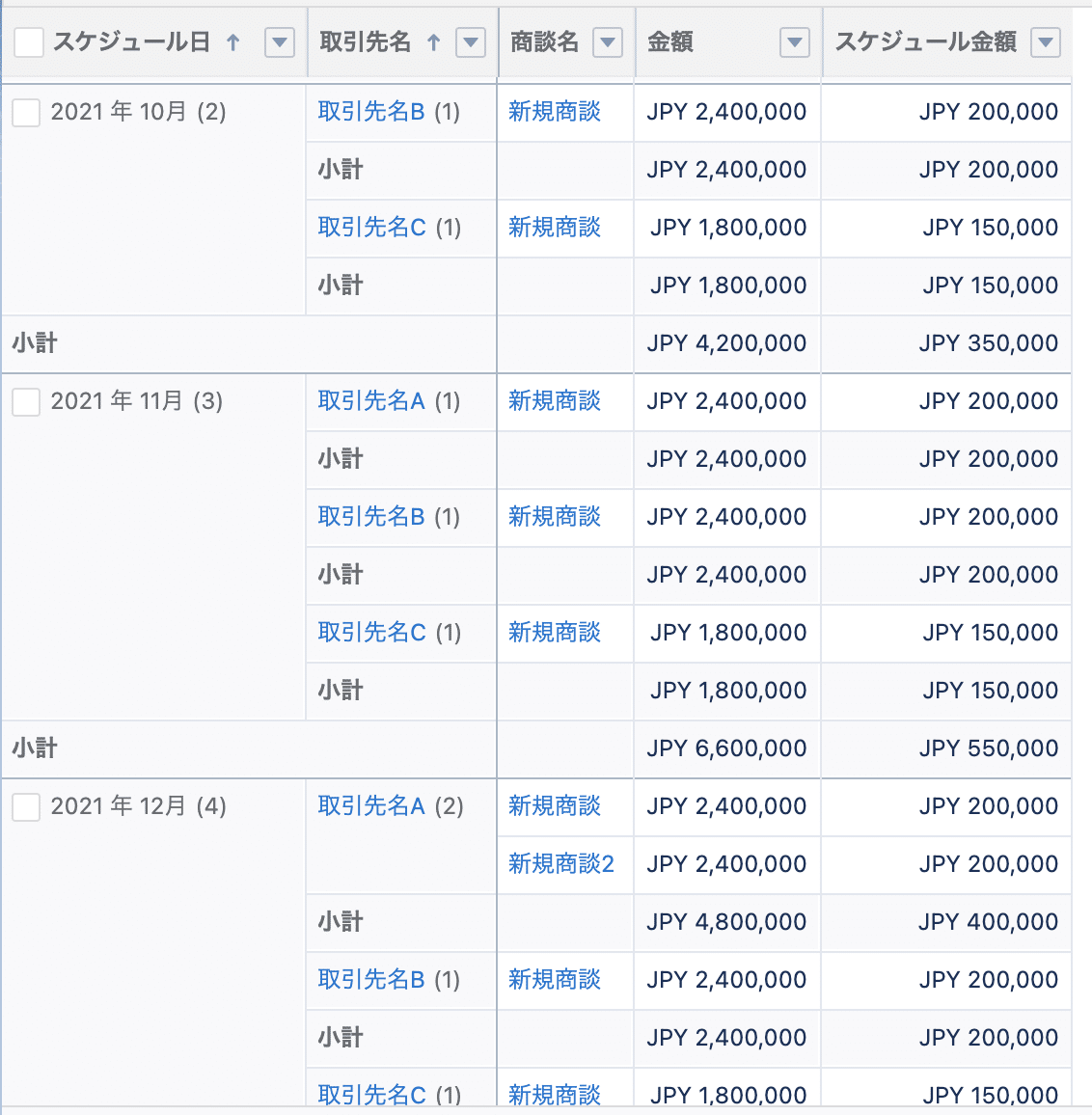Image resolution: width=1092 pixels, height=1115 pixels.
Task: Open 取引先名B link under 2021年11月
Action: tap(371, 517)
